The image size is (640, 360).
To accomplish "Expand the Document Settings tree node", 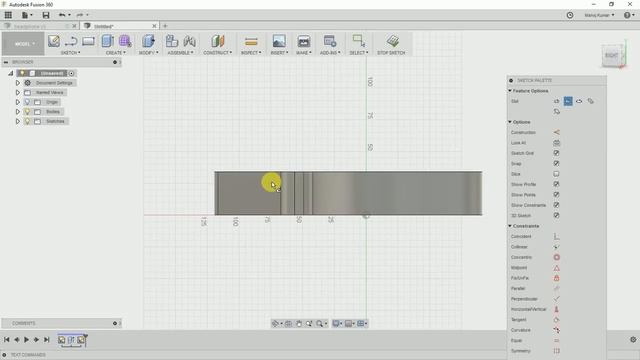I will [18, 83].
